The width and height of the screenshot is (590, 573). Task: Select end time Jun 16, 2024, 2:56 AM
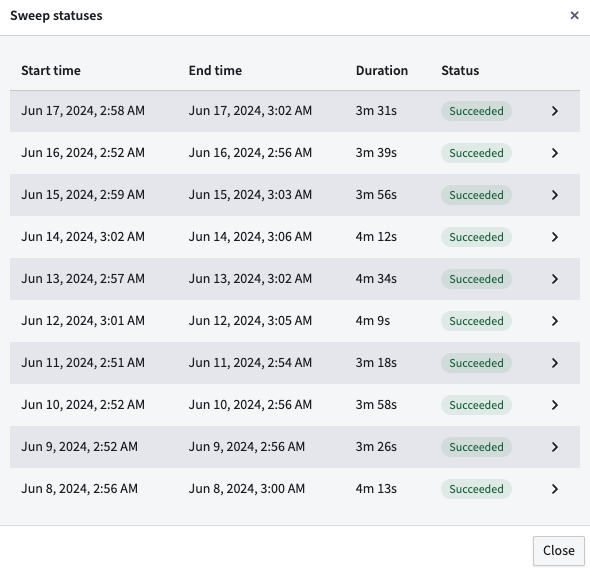coord(250,153)
